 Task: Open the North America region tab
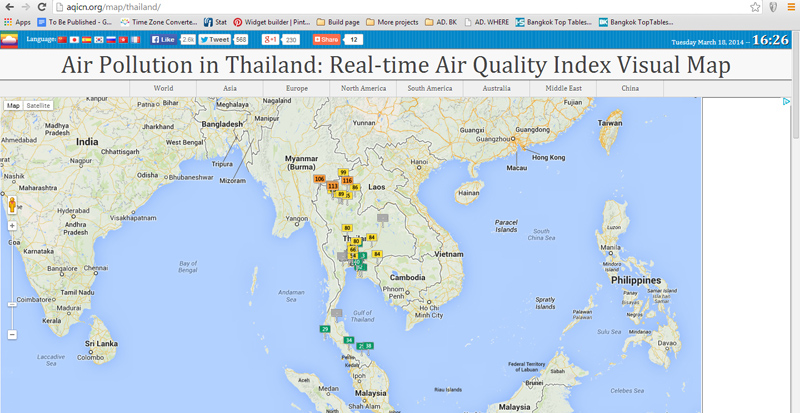(363, 88)
